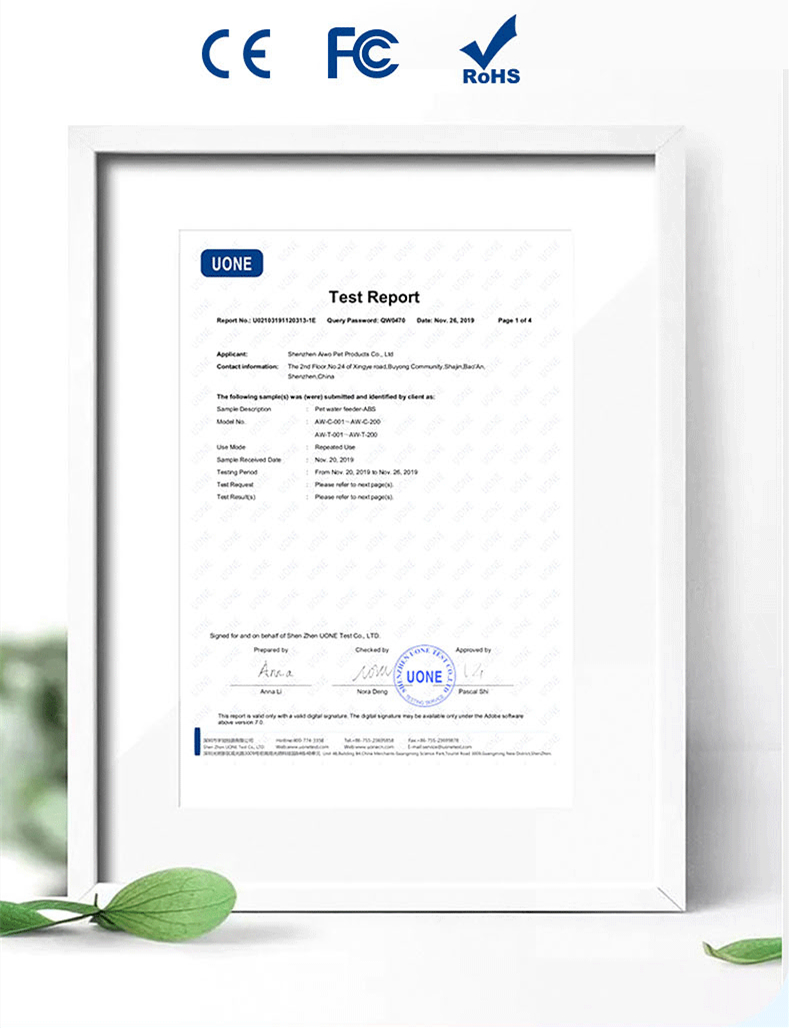Click the Testing Period date range
789x1028 pixels.
tap(366, 471)
